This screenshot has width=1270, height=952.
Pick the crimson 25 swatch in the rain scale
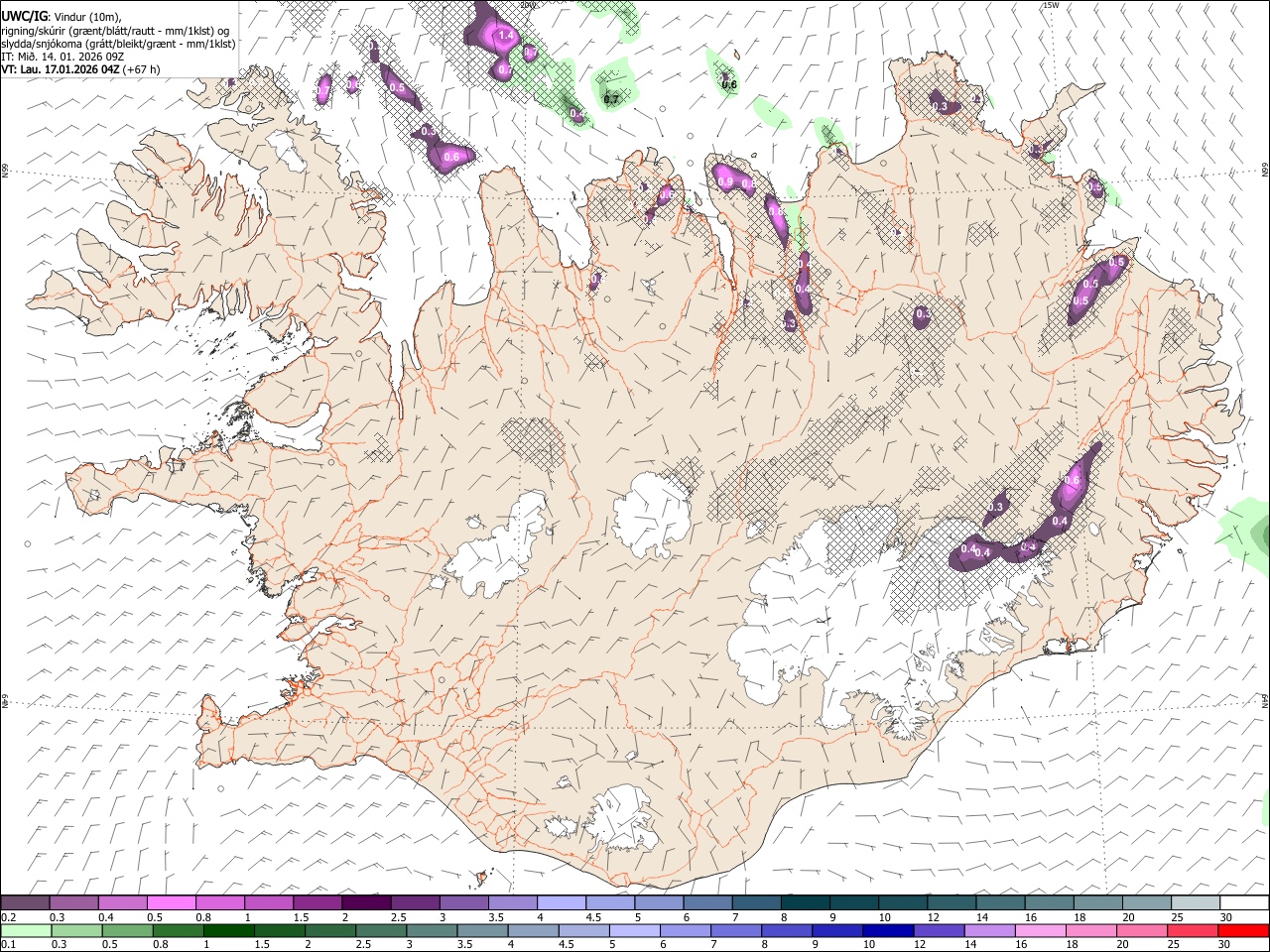tap(1193, 931)
